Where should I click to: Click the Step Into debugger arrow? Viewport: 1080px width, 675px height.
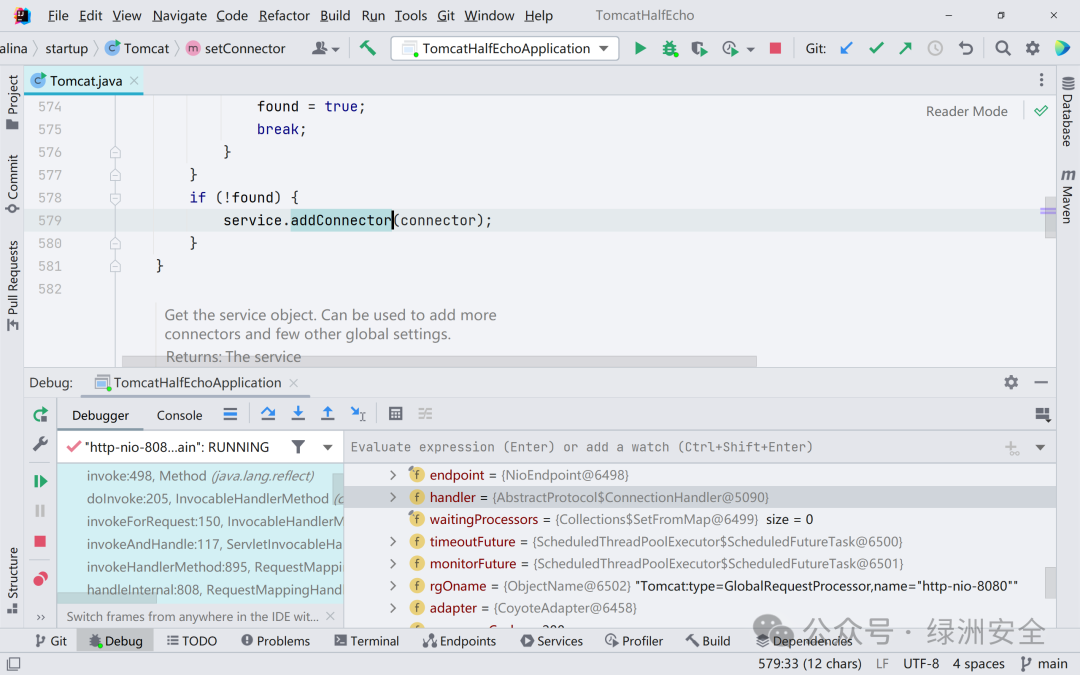click(298, 413)
